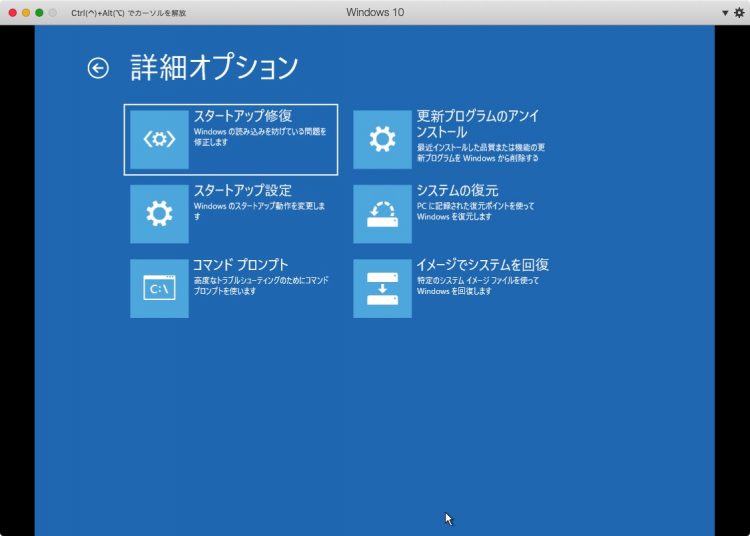Click description '特定のシステム イメージ ファイルを使って Windows を回復します'

pyautogui.click(x=478, y=285)
